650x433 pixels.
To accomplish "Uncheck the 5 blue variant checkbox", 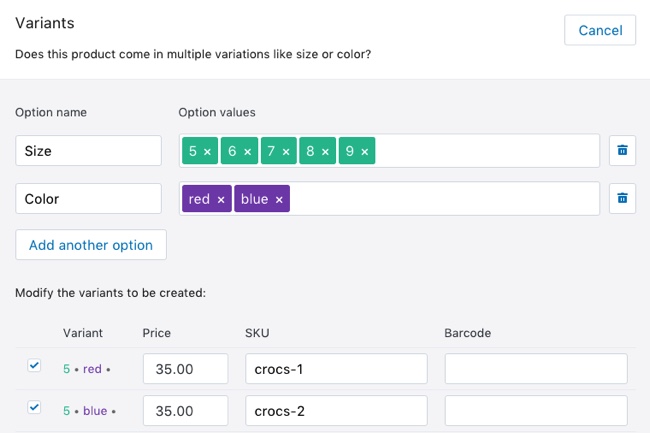I will (34, 407).
